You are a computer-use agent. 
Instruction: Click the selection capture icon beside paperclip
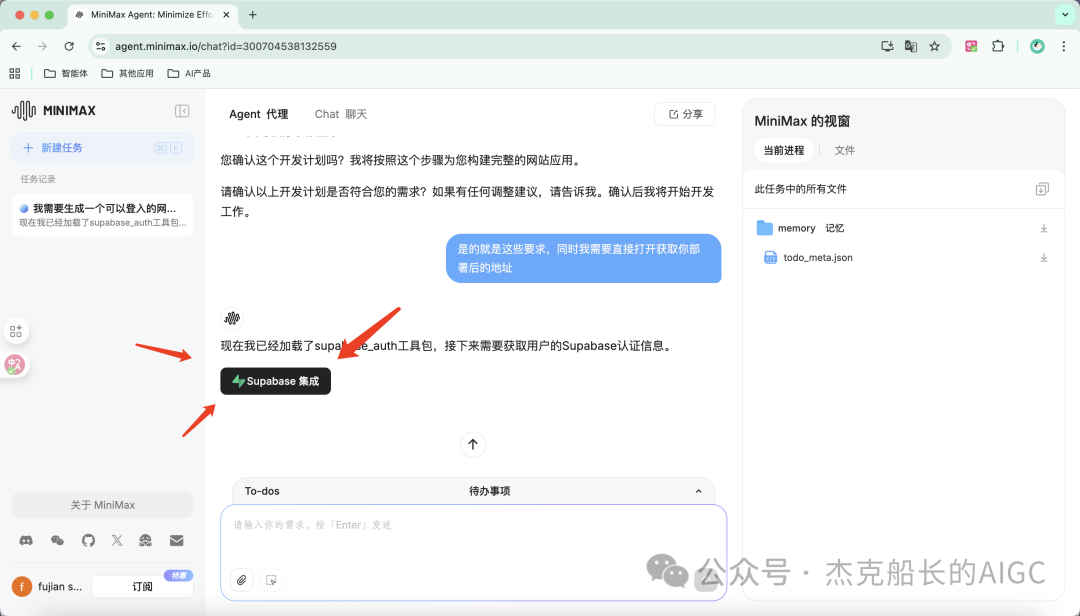click(271, 580)
